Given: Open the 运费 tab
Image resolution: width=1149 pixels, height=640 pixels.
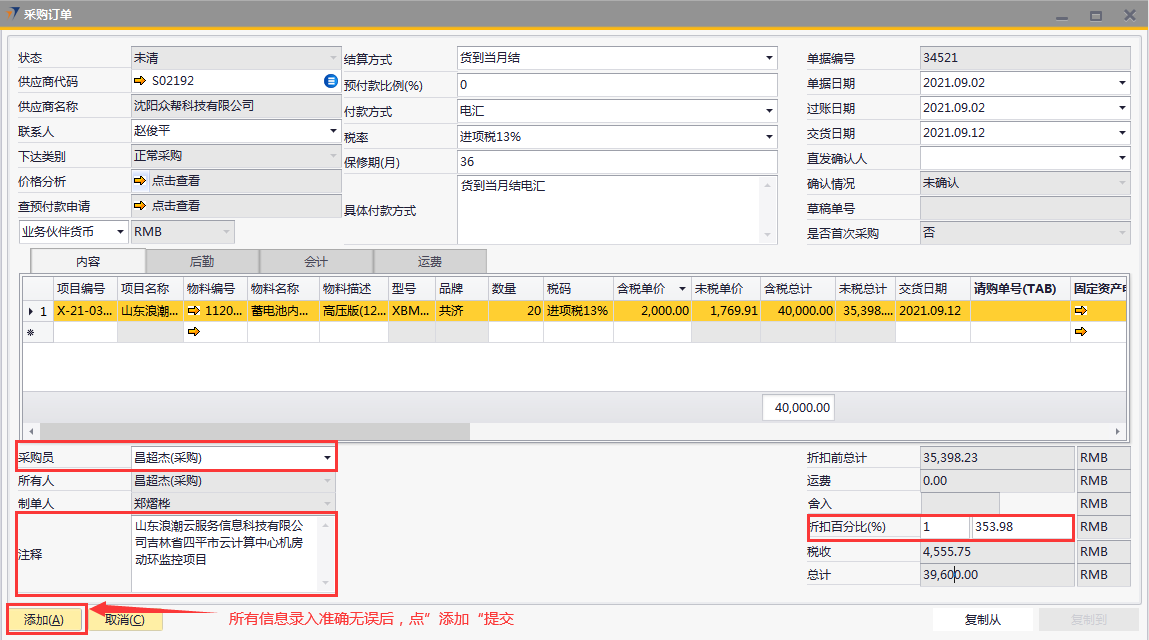Looking at the screenshot, I should click(x=430, y=262).
